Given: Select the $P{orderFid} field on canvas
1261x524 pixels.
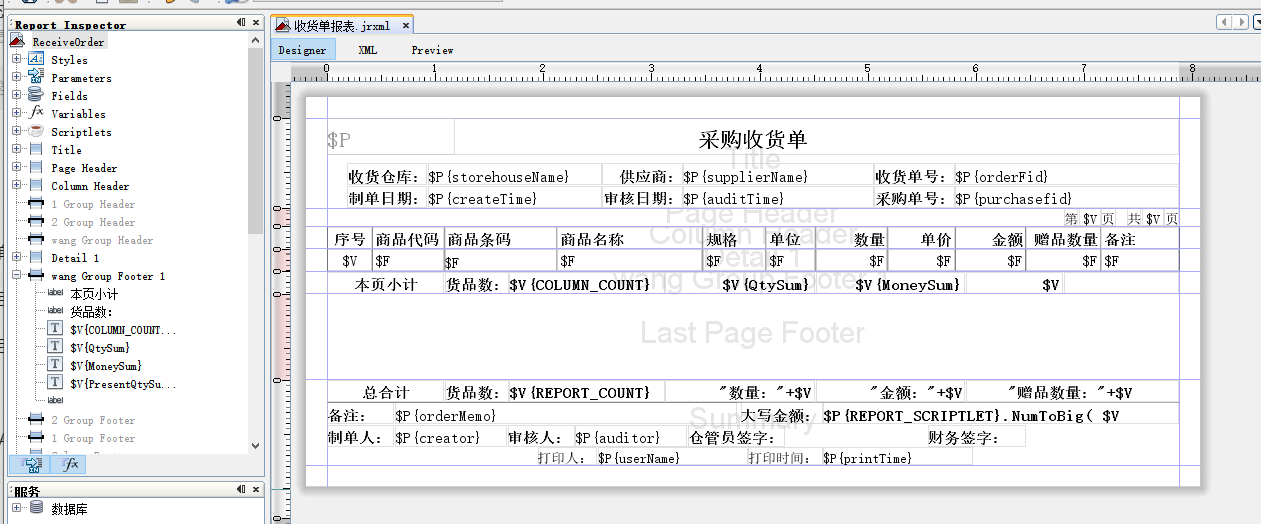Looking at the screenshot, I should pos(1066,176).
